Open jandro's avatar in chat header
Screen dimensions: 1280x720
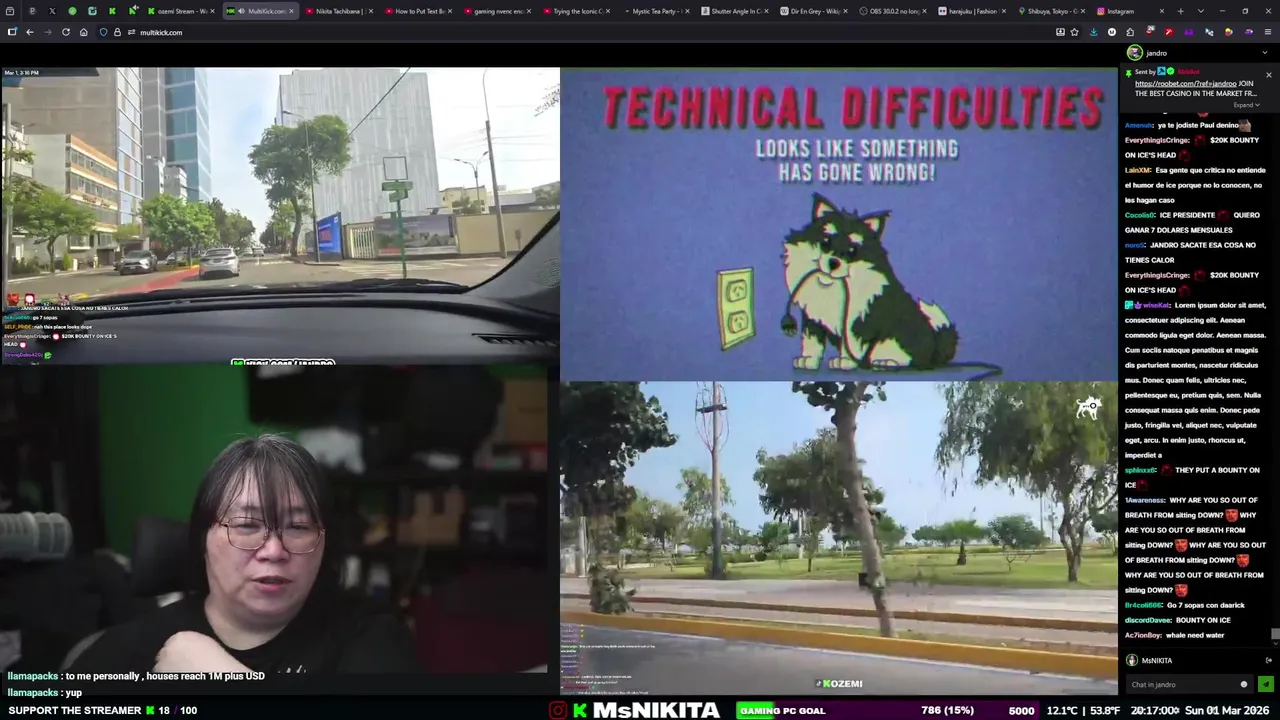pyautogui.click(x=1134, y=53)
